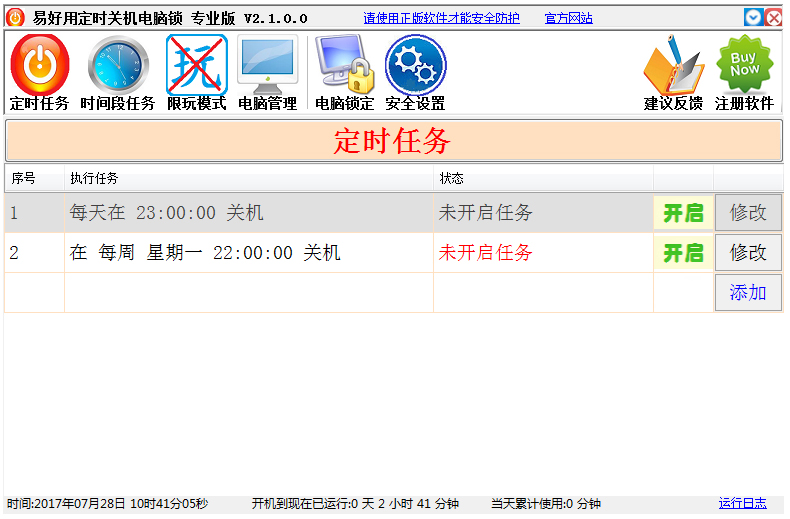Click 修改 for the 23:00:00 daily task
The height and width of the screenshot is (519, 790).
(748, 212)
